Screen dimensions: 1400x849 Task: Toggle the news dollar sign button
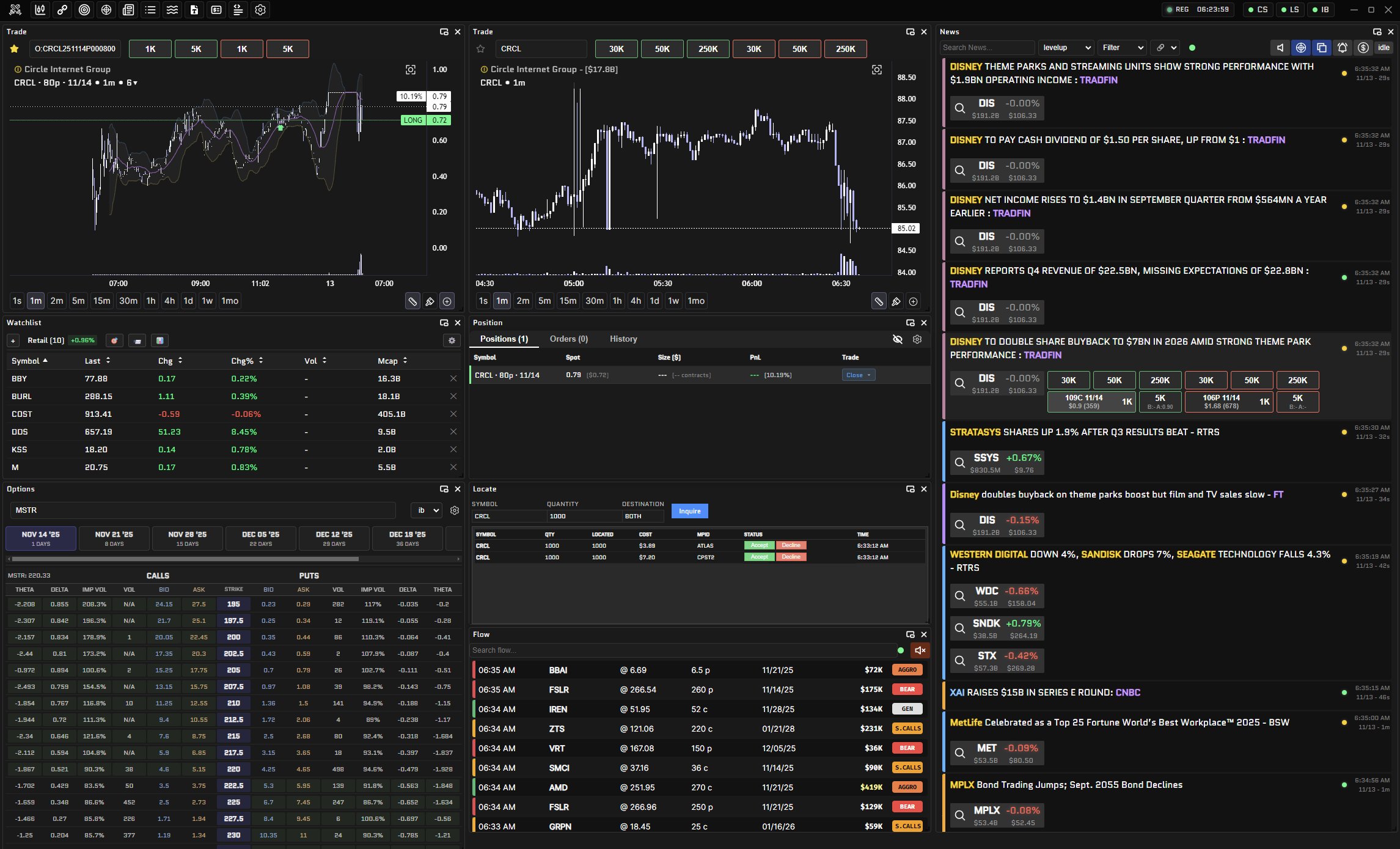tap(1363, 48)
